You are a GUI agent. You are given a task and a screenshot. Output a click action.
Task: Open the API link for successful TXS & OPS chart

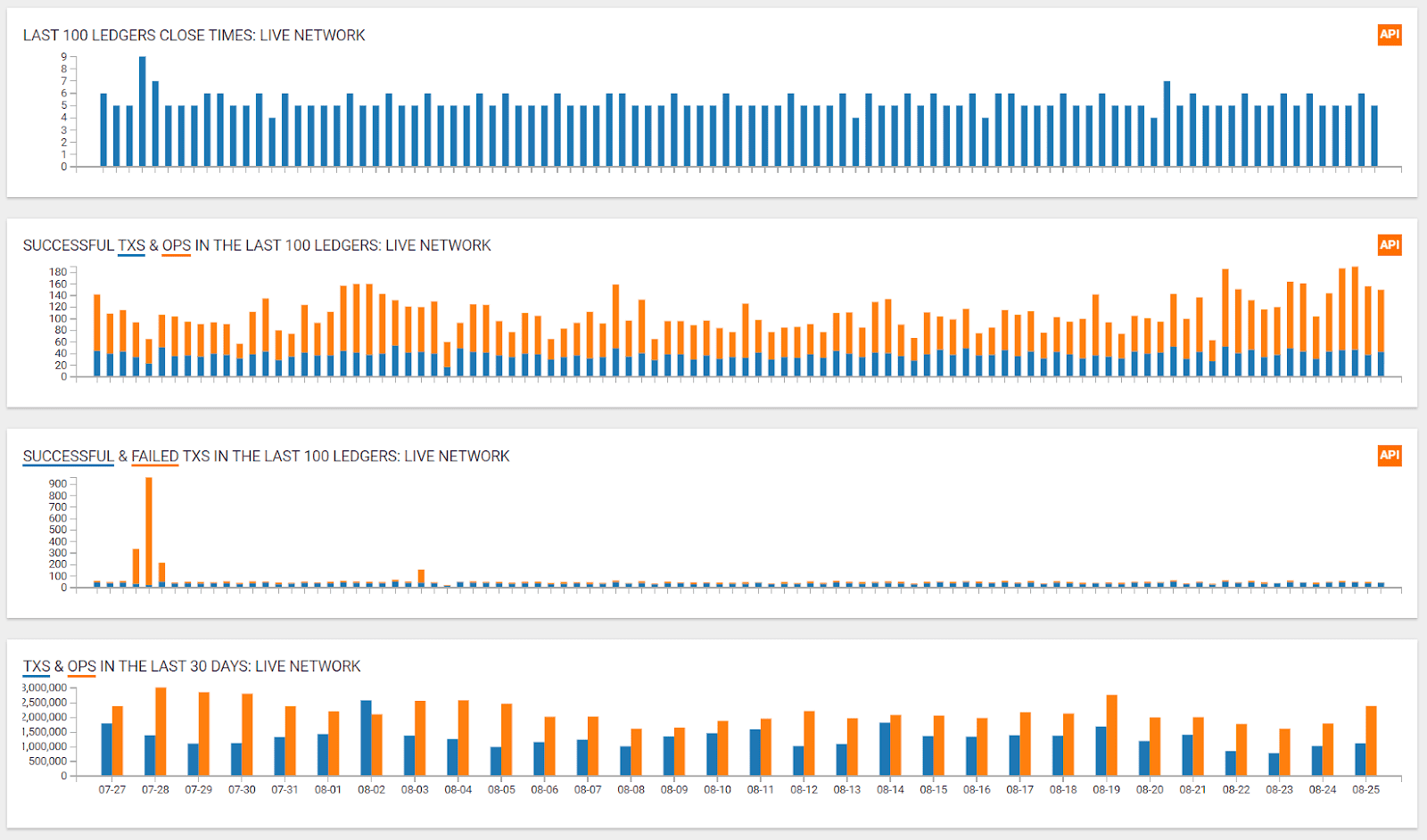coord(1389,245)
